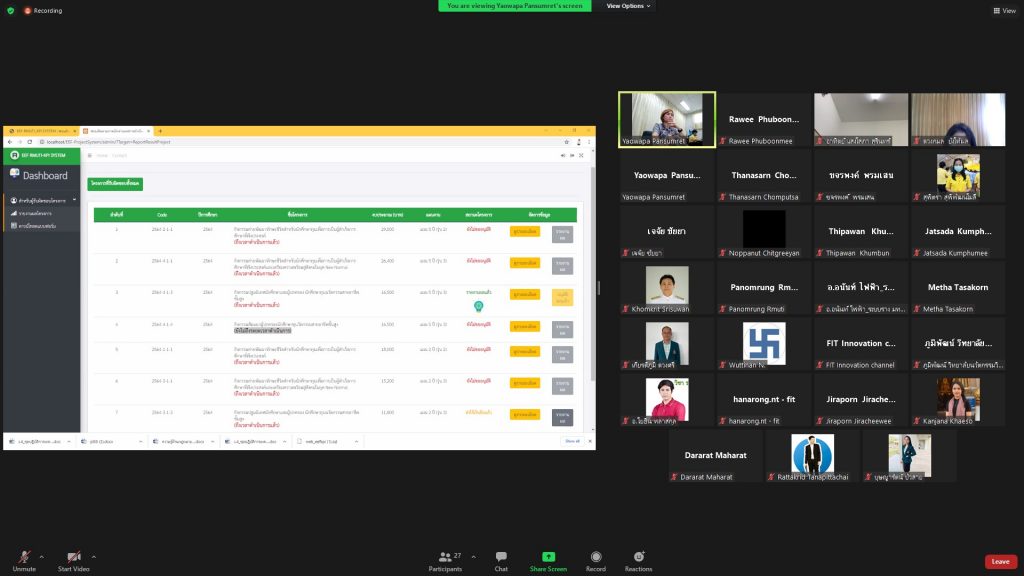
Task: Open the Participants panel
Action: pyautogui.click(x=445, y=557)
